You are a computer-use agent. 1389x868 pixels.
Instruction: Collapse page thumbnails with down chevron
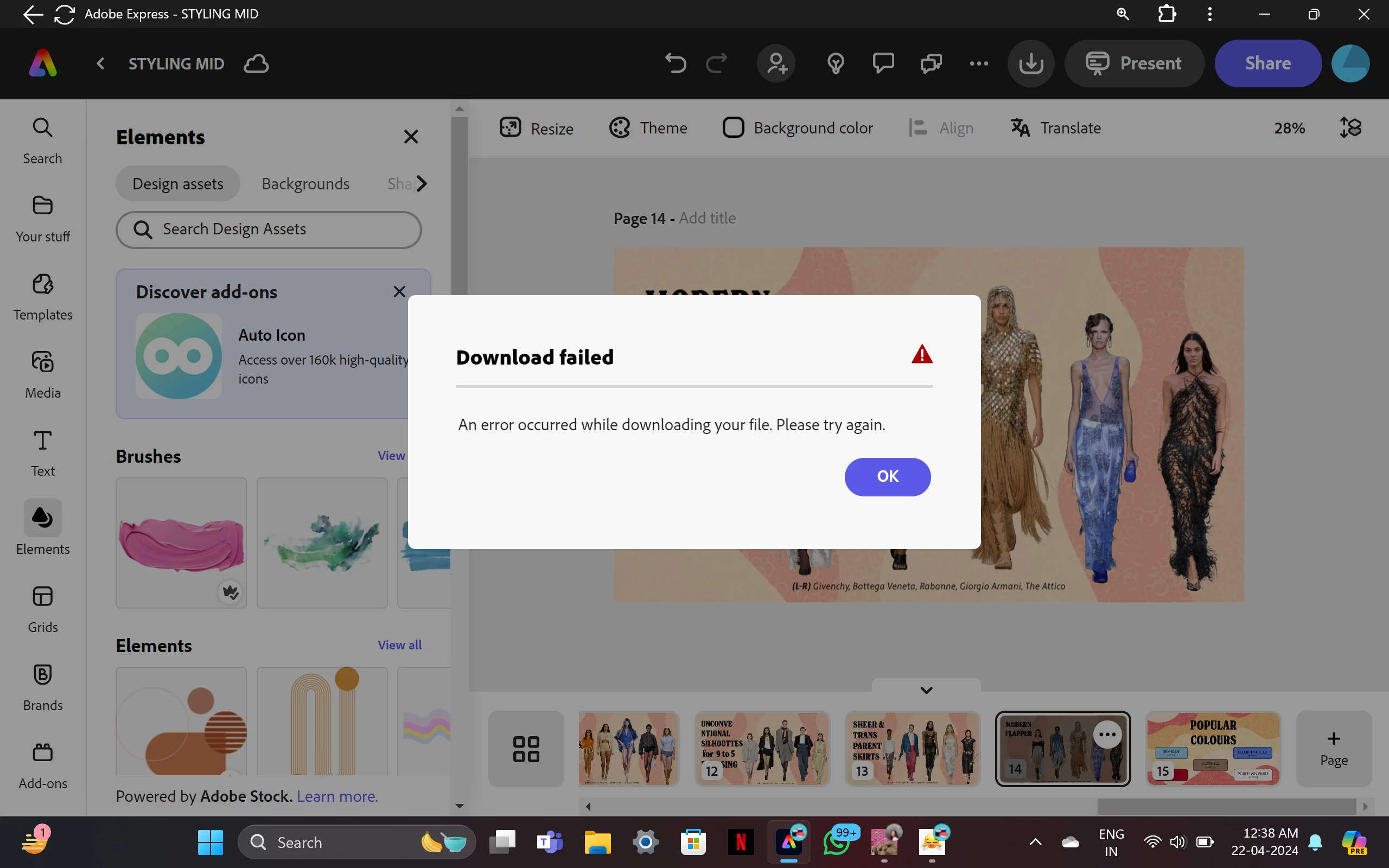(926, 690)
